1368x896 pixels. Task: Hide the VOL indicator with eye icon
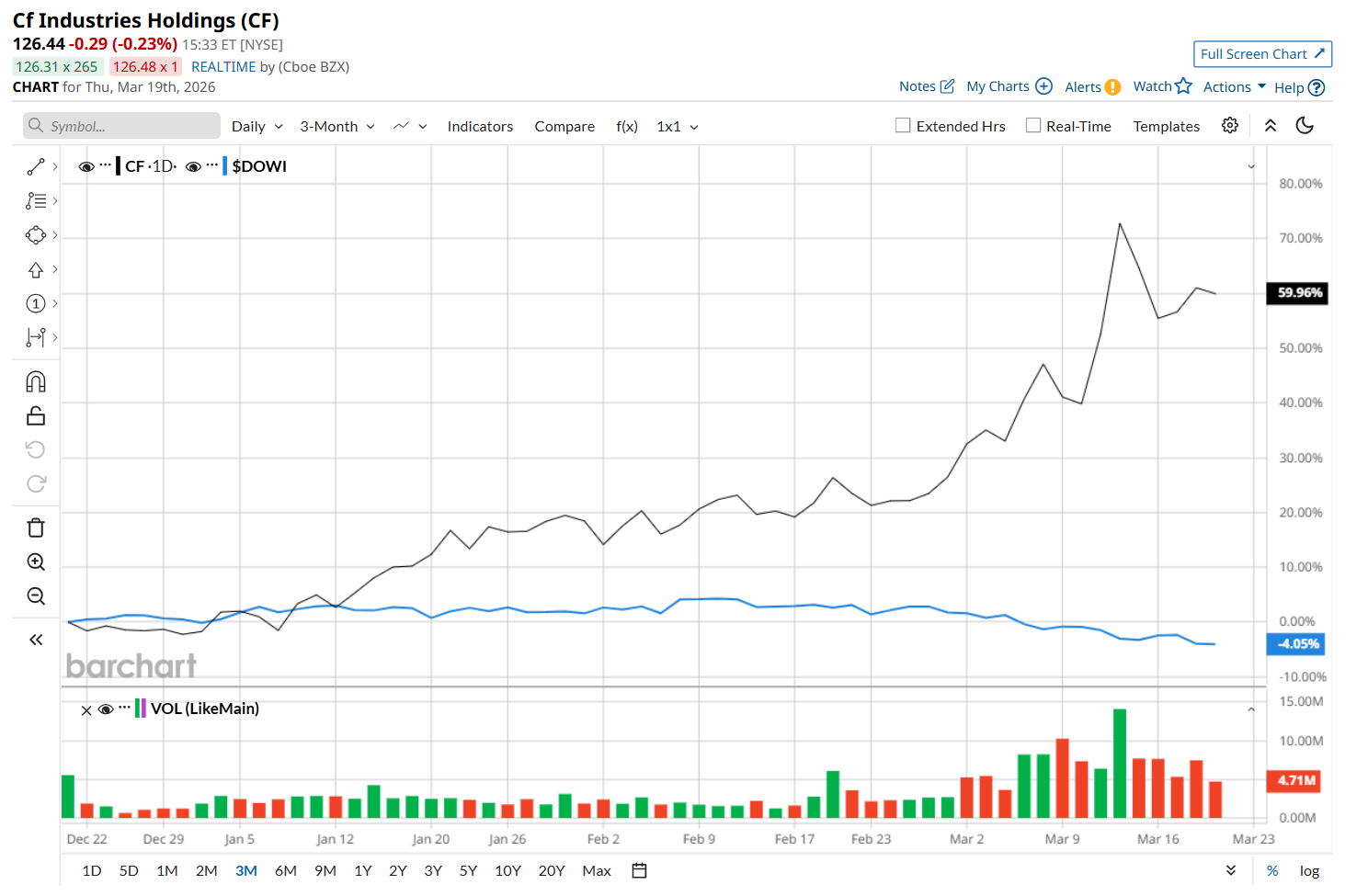point(106,709)
